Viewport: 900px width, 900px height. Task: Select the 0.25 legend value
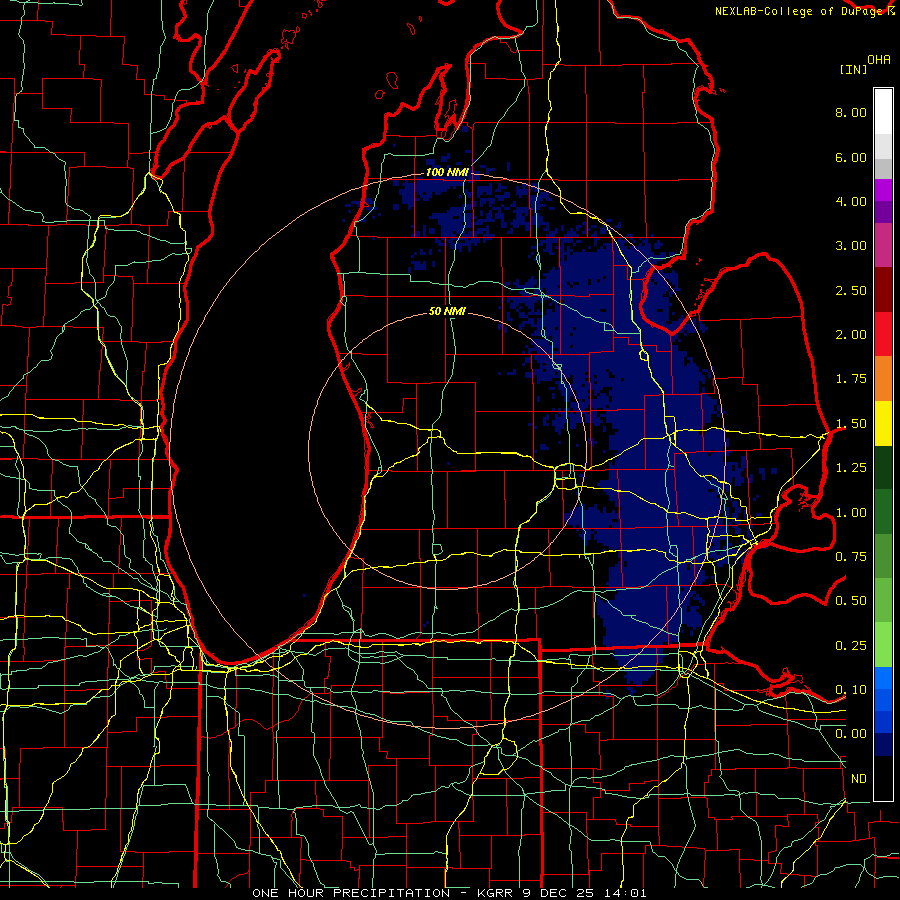pos(851,646)
